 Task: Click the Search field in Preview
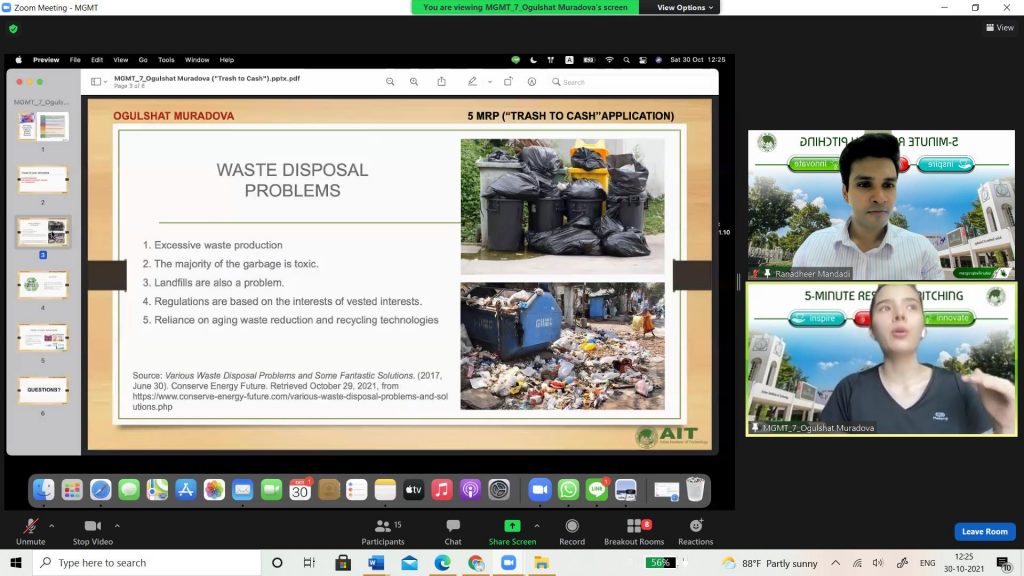click(630, 82)
